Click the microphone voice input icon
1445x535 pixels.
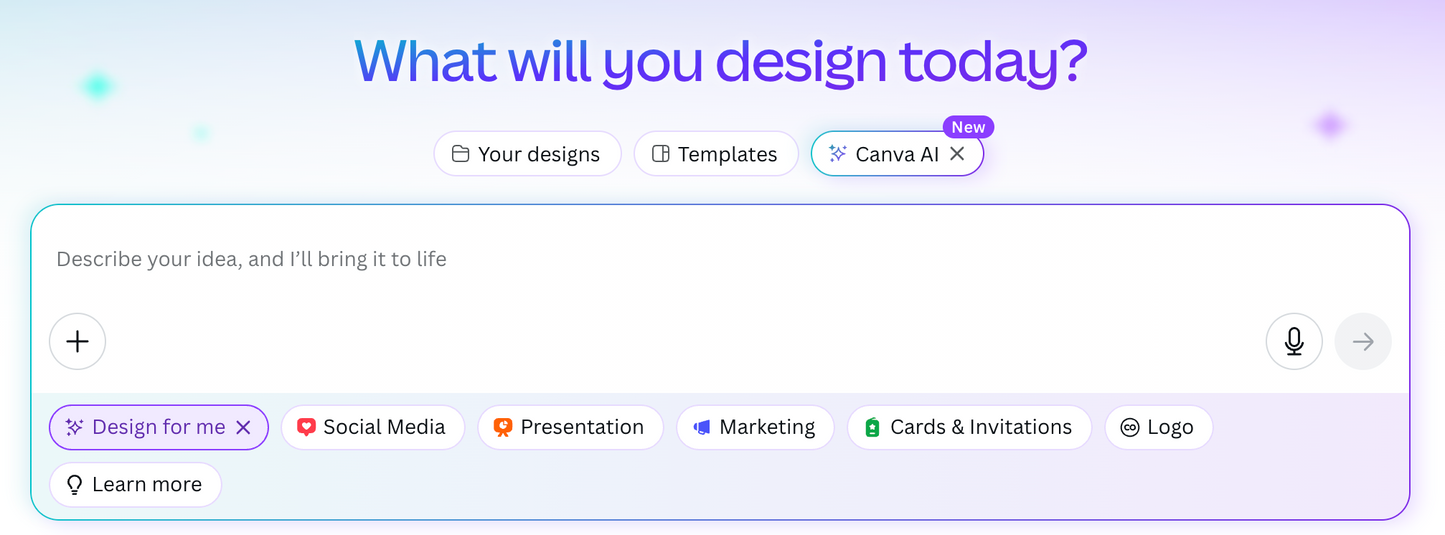1294,342
